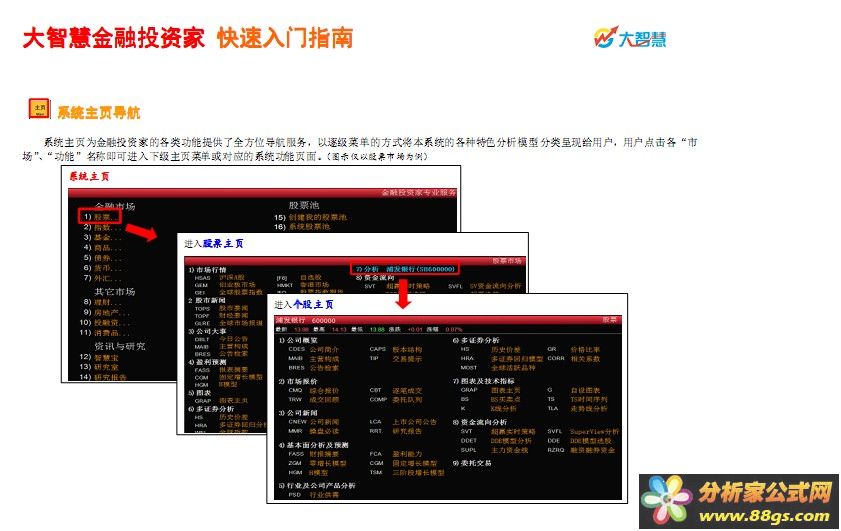Screen dimensions: 841x531
Task: Click the 主页 Main icon beside 系统主页导航
Action: 39,109
